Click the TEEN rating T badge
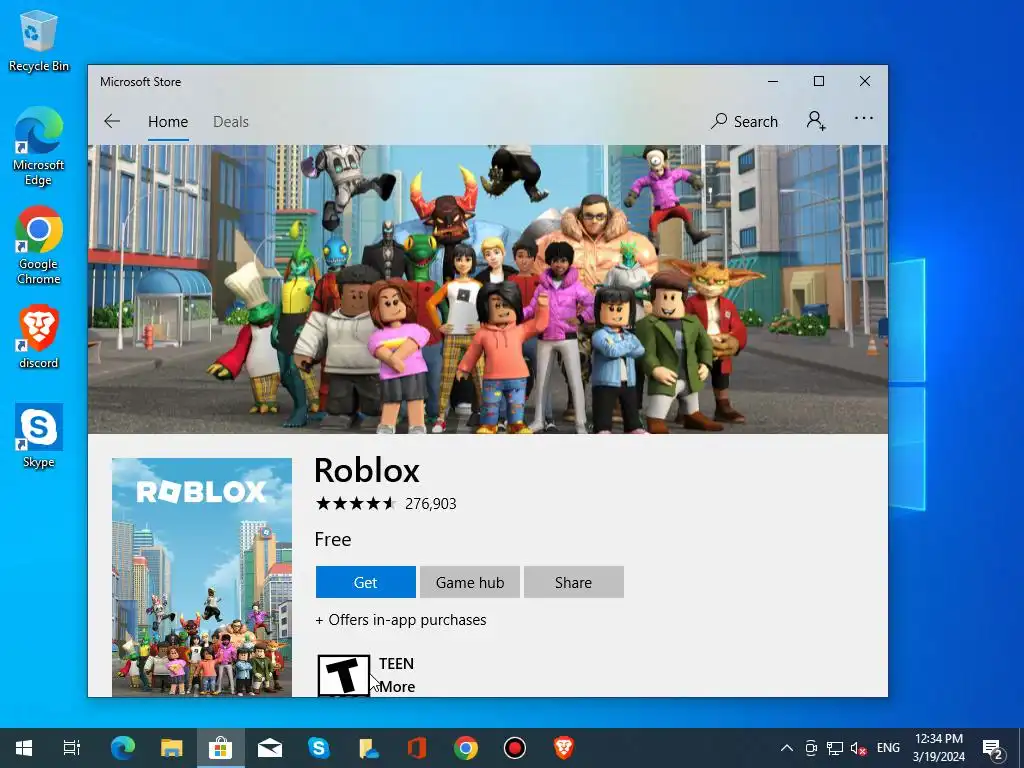The image size is (1024, 768). coord(344,675)
